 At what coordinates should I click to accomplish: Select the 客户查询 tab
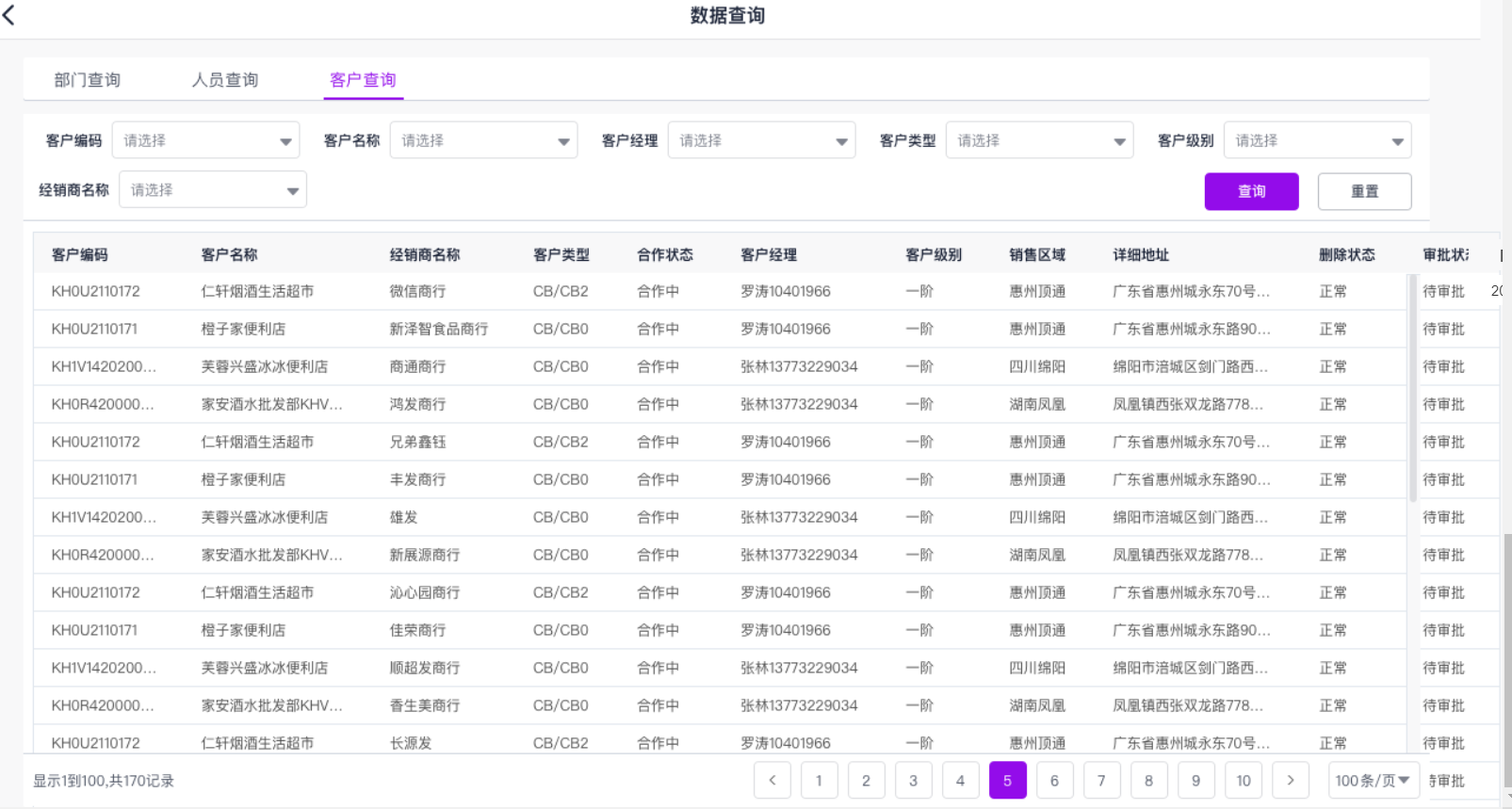pyautogui.click(x=363, y=80)
